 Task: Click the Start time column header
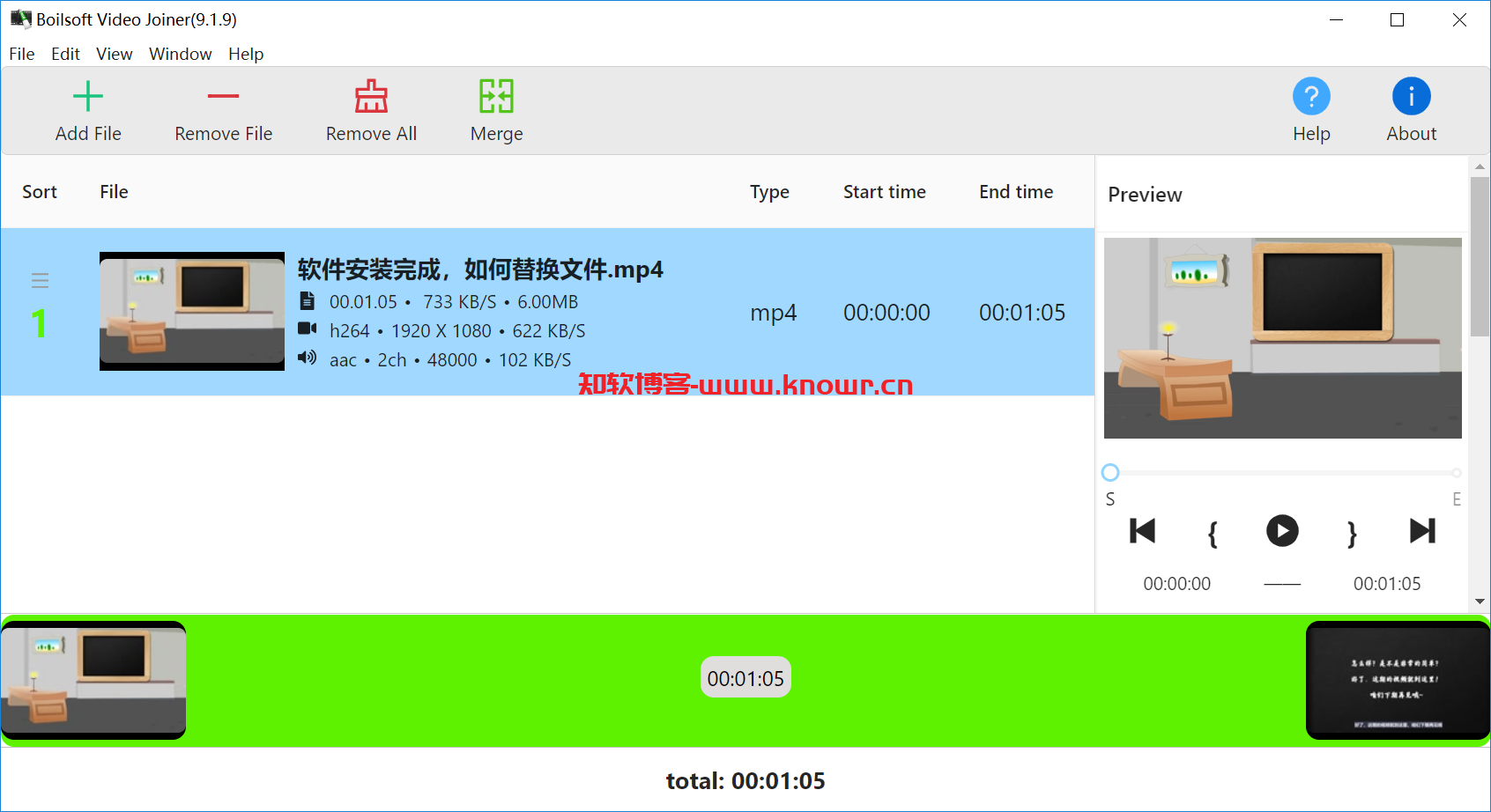(884, 192)
